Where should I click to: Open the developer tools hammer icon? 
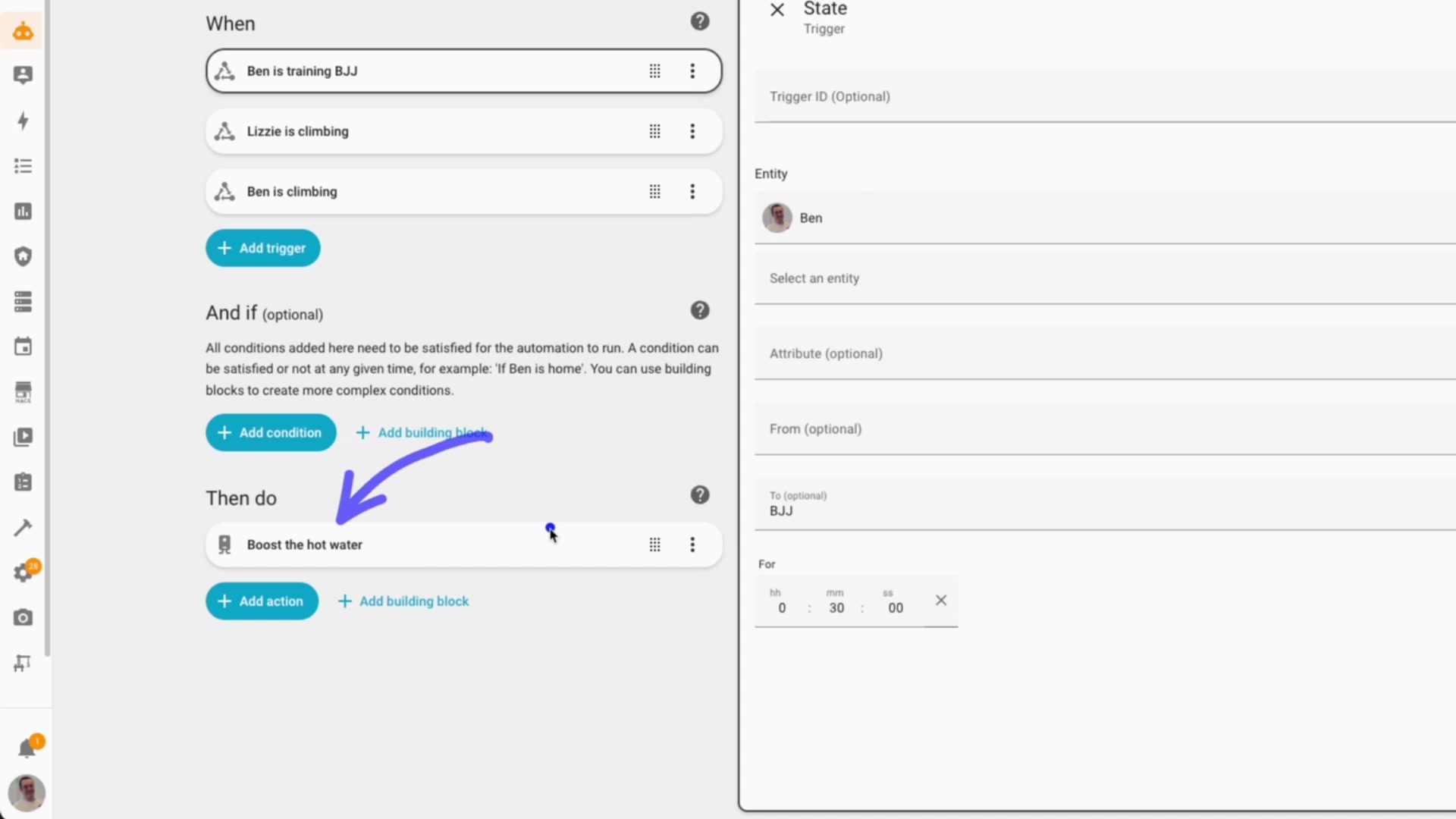(23, 528)
